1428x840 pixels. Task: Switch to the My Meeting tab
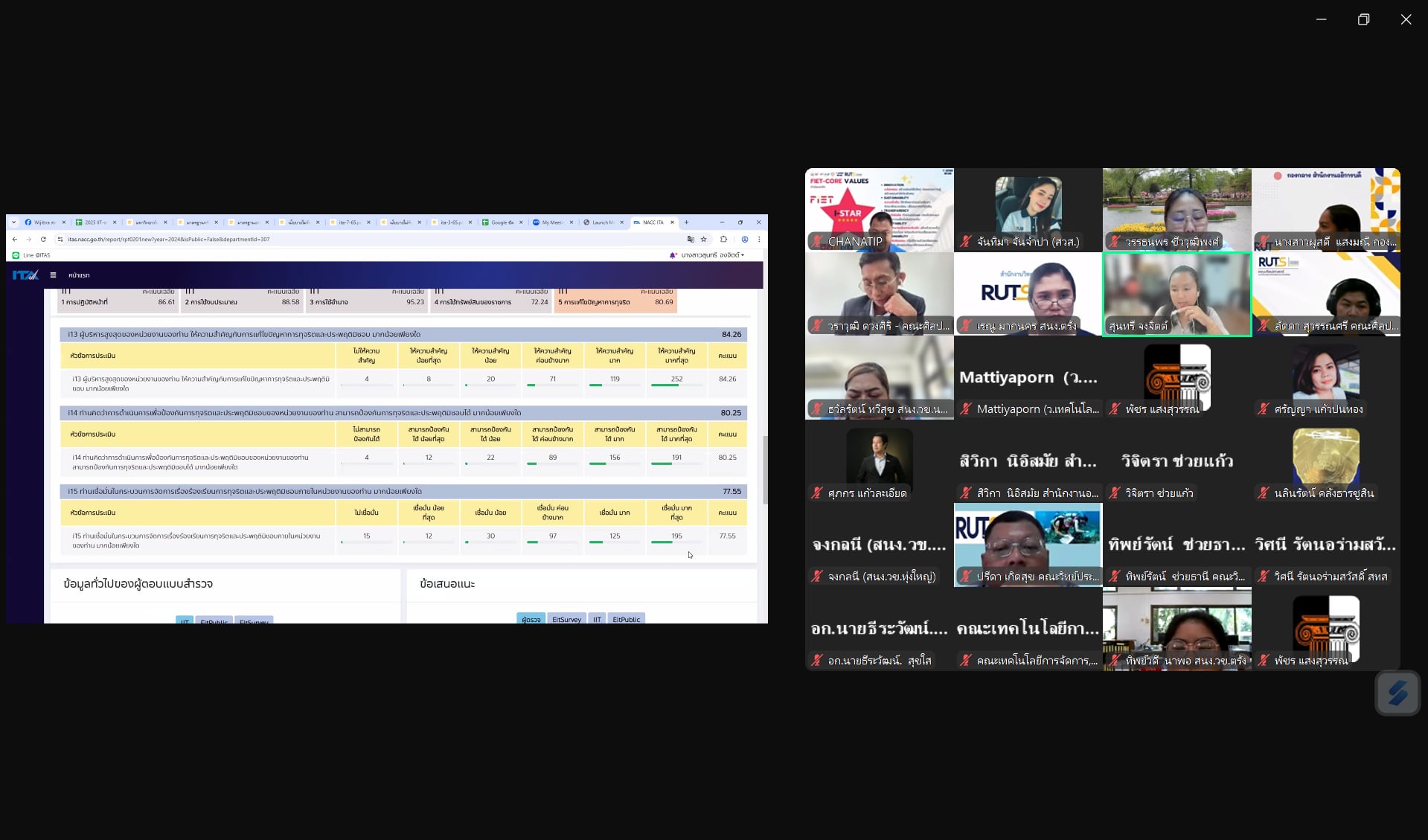pyautogui.click(x=553, y=222)
